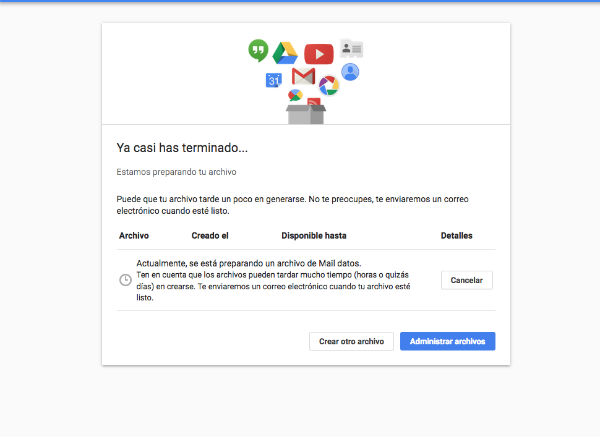Click the blue profile avatar icon
600x437 pixels.
(350, 72)
